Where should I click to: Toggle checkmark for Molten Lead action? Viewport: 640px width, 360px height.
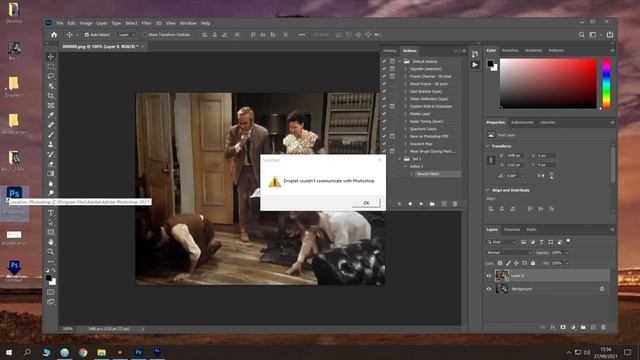[384, 114]
